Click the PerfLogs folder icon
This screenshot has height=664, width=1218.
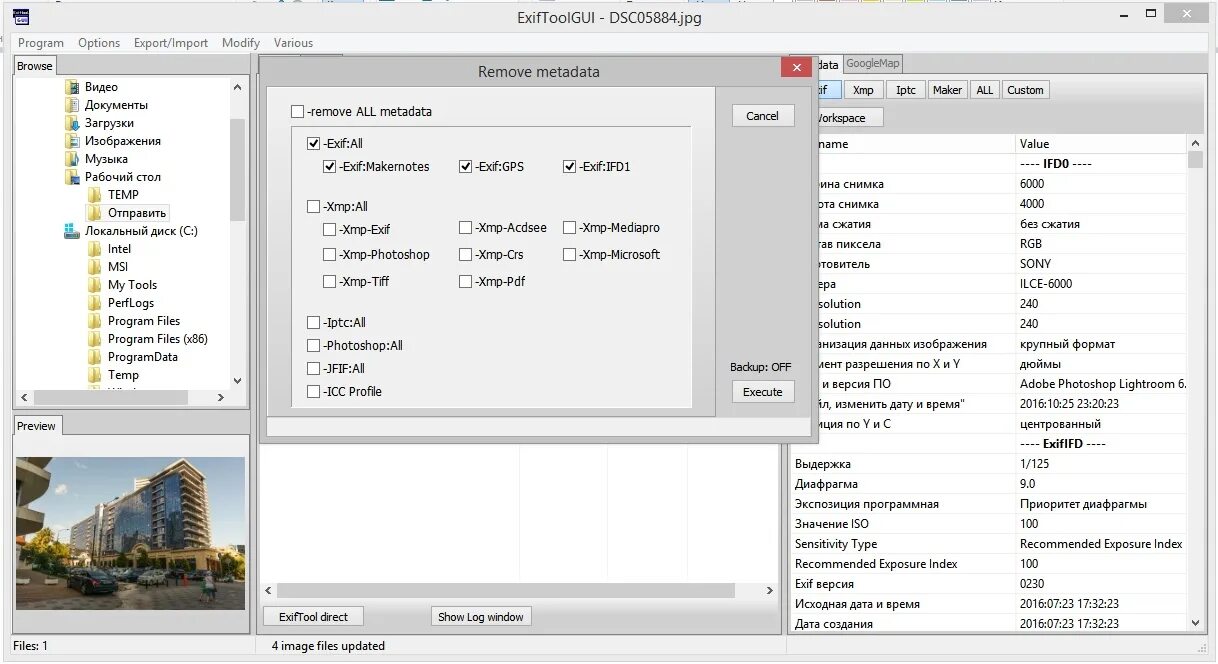click(x=95, y=303)
